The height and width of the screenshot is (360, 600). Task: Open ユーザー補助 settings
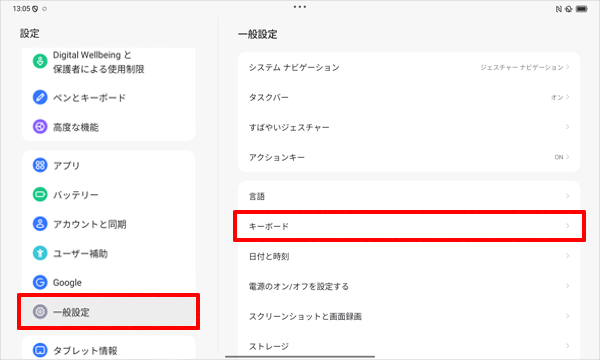coord(108,253)
